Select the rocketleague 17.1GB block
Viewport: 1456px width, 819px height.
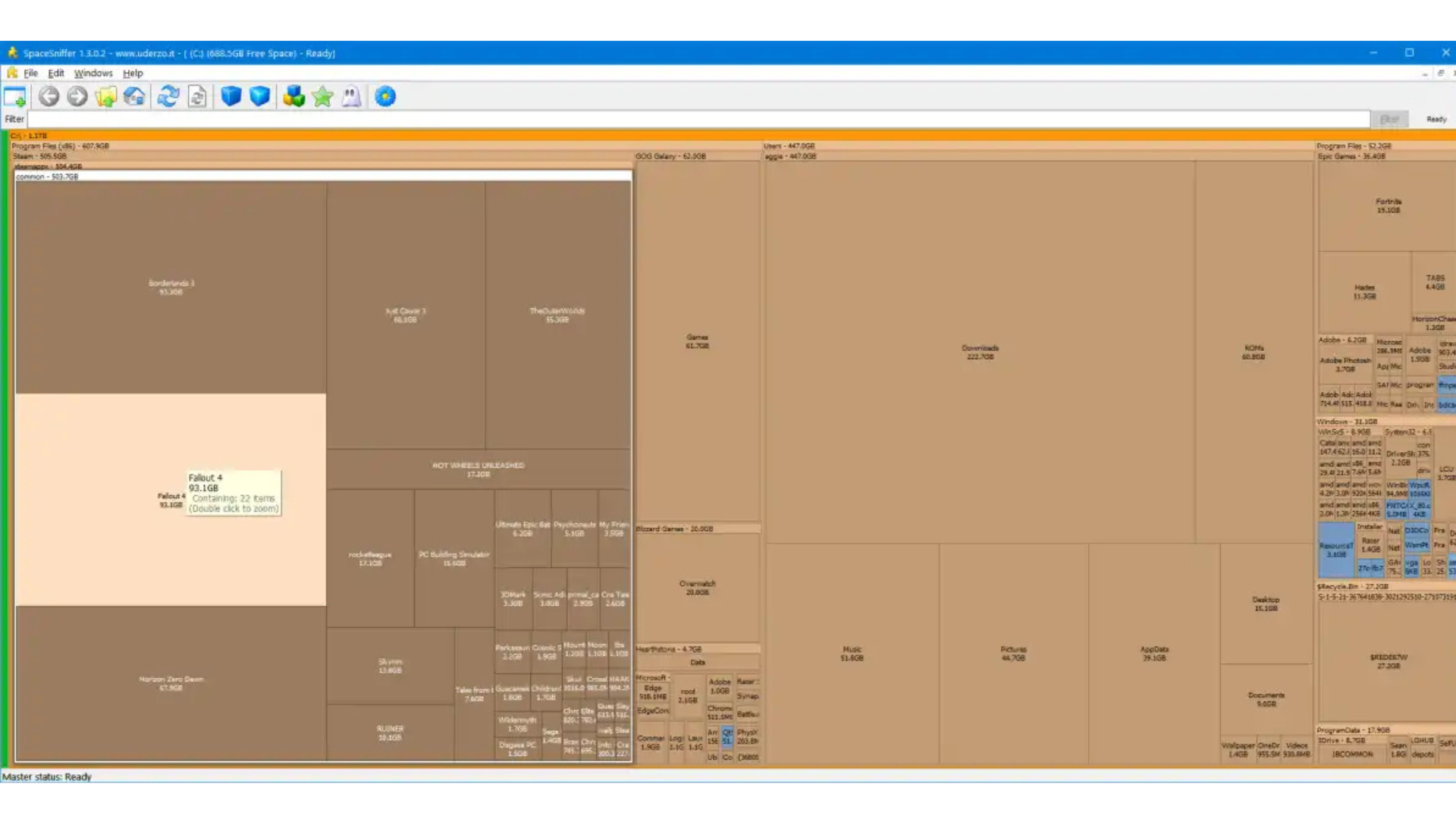[370, 558]
